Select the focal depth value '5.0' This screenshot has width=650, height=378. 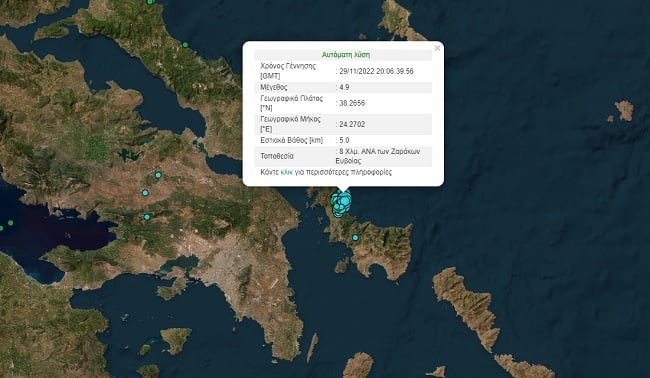click(344, 140)
